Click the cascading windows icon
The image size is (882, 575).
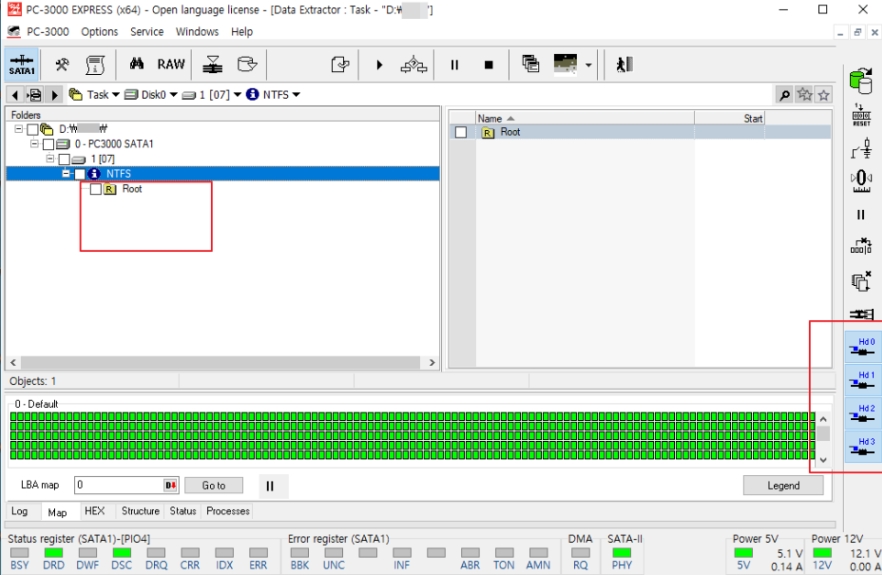530,64
